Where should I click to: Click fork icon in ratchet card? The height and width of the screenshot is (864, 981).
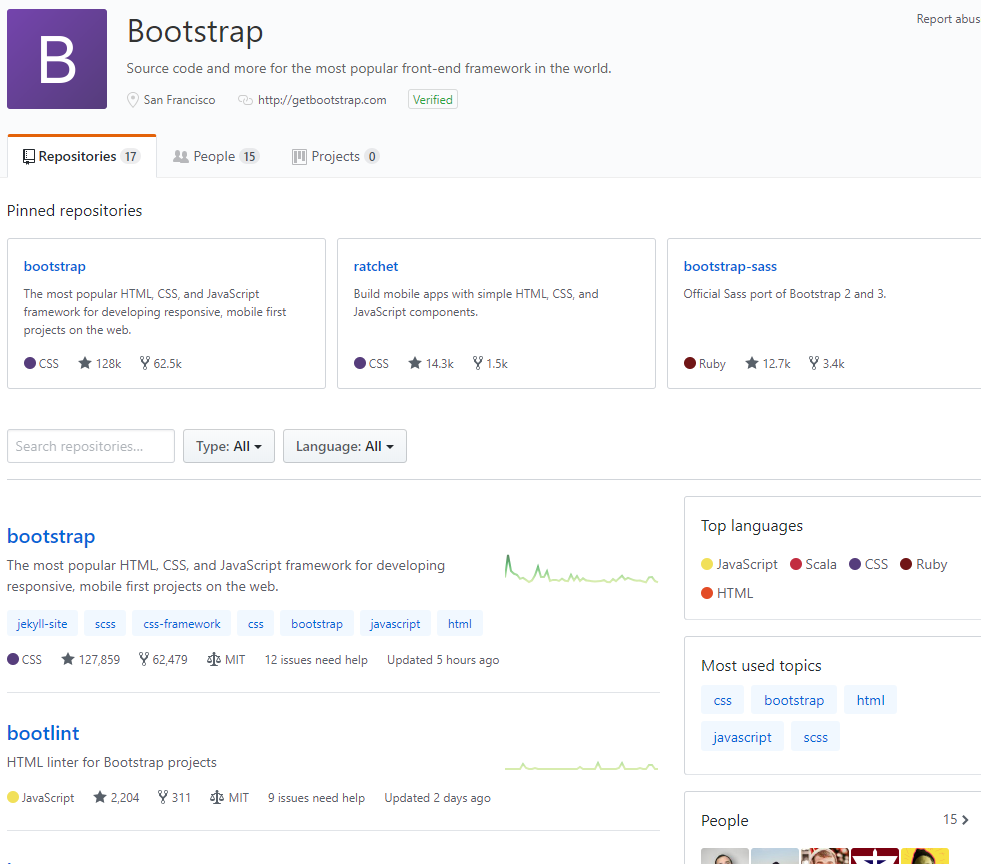coord(477,363)
